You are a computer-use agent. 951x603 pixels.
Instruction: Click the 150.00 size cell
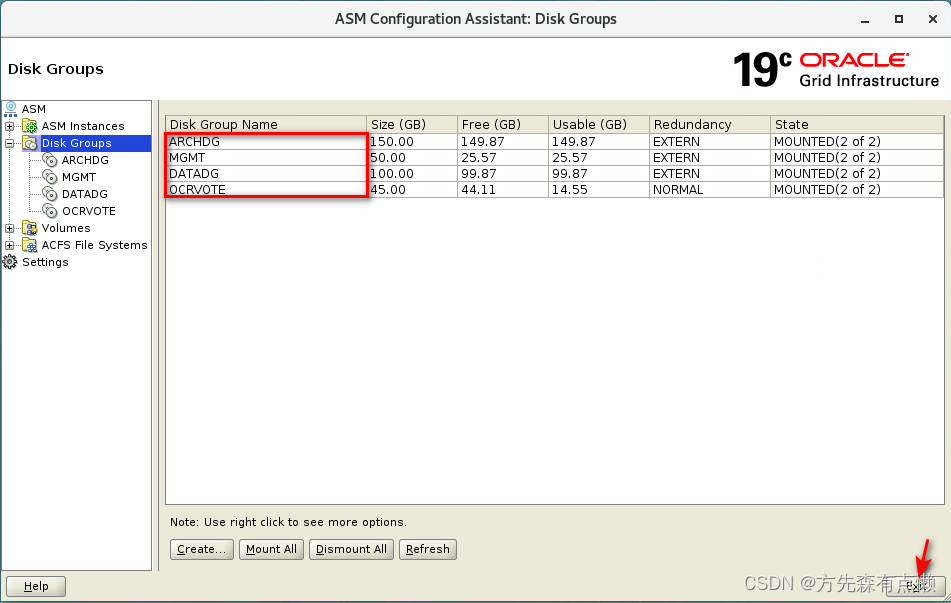click(412, 141)
